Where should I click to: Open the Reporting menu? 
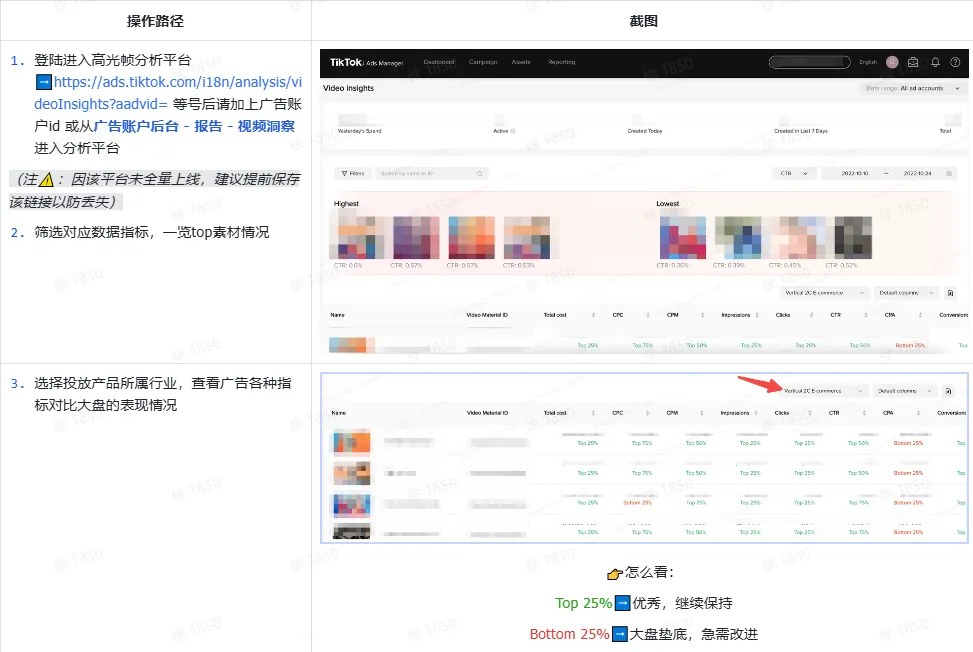pyautogui.click(x=562, y=62)
